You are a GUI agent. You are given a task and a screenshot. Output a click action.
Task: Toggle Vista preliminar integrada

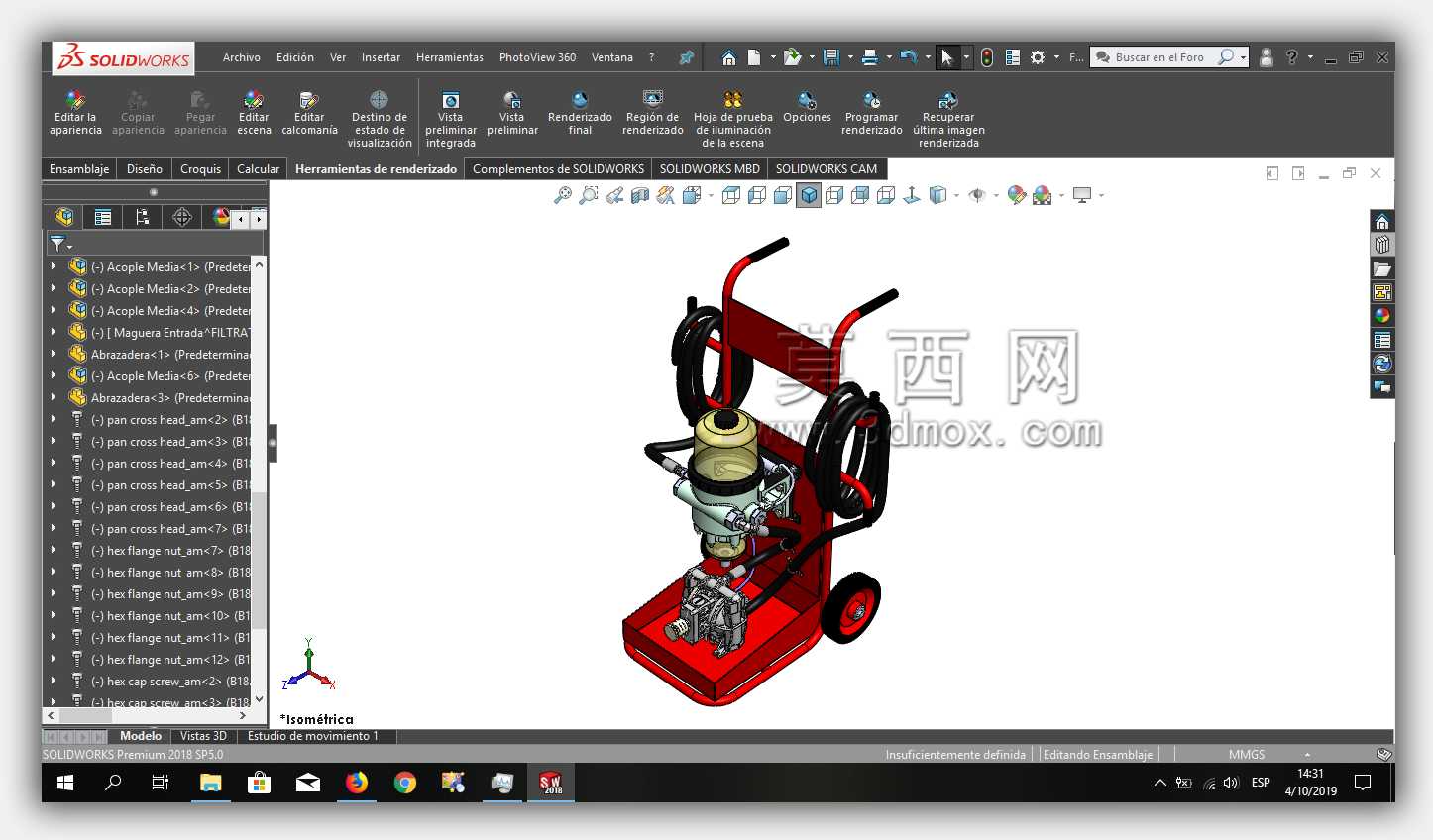[451, 119]
